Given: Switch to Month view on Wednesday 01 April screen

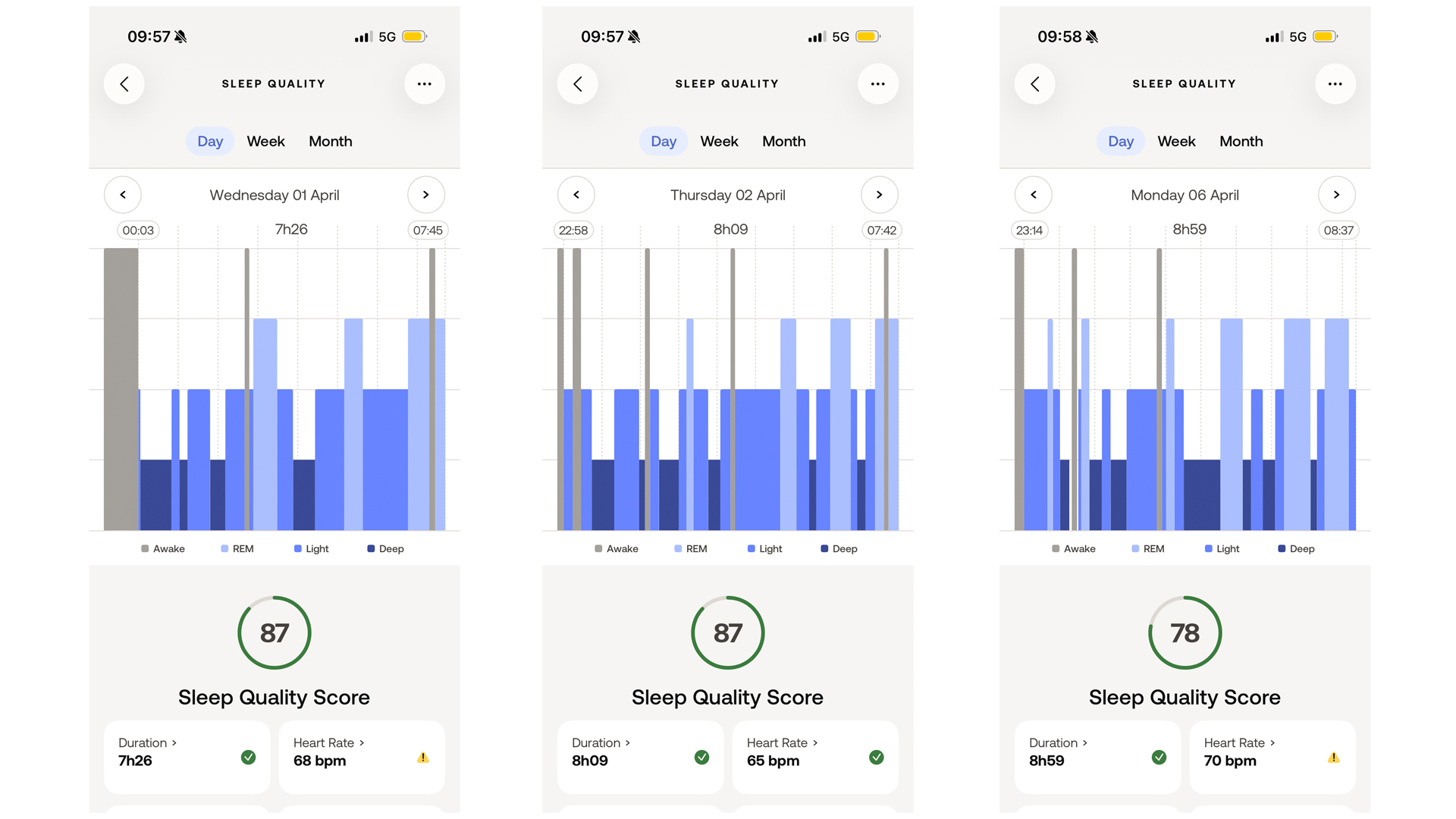Looking at the screenshot, I should [331, 142].
